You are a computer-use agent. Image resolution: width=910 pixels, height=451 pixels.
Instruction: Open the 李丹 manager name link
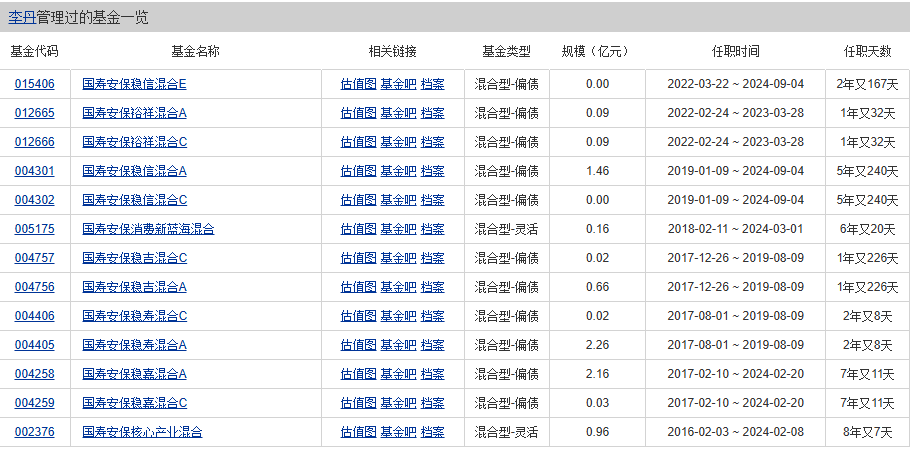[x=22, y=17]
